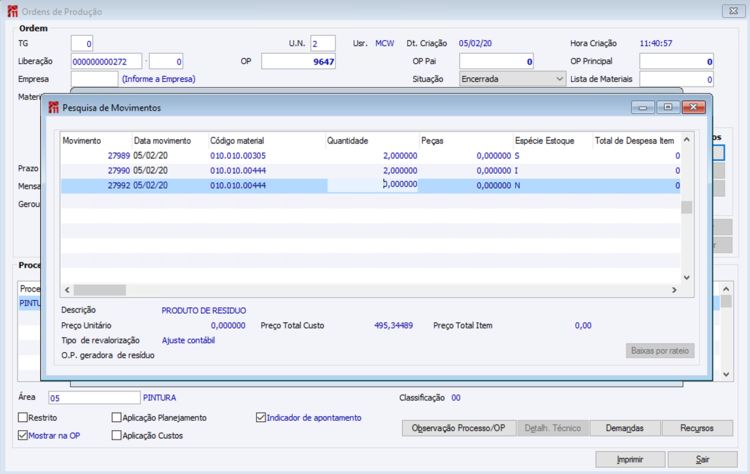This screenshot has height=474, width=750.
Task: Maximize the Pesquisa de Movimentos dialog
Action: coord(666,107)
